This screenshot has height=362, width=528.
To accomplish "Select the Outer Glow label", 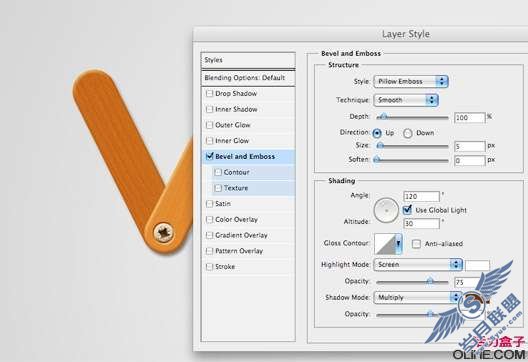I will 233,125.
